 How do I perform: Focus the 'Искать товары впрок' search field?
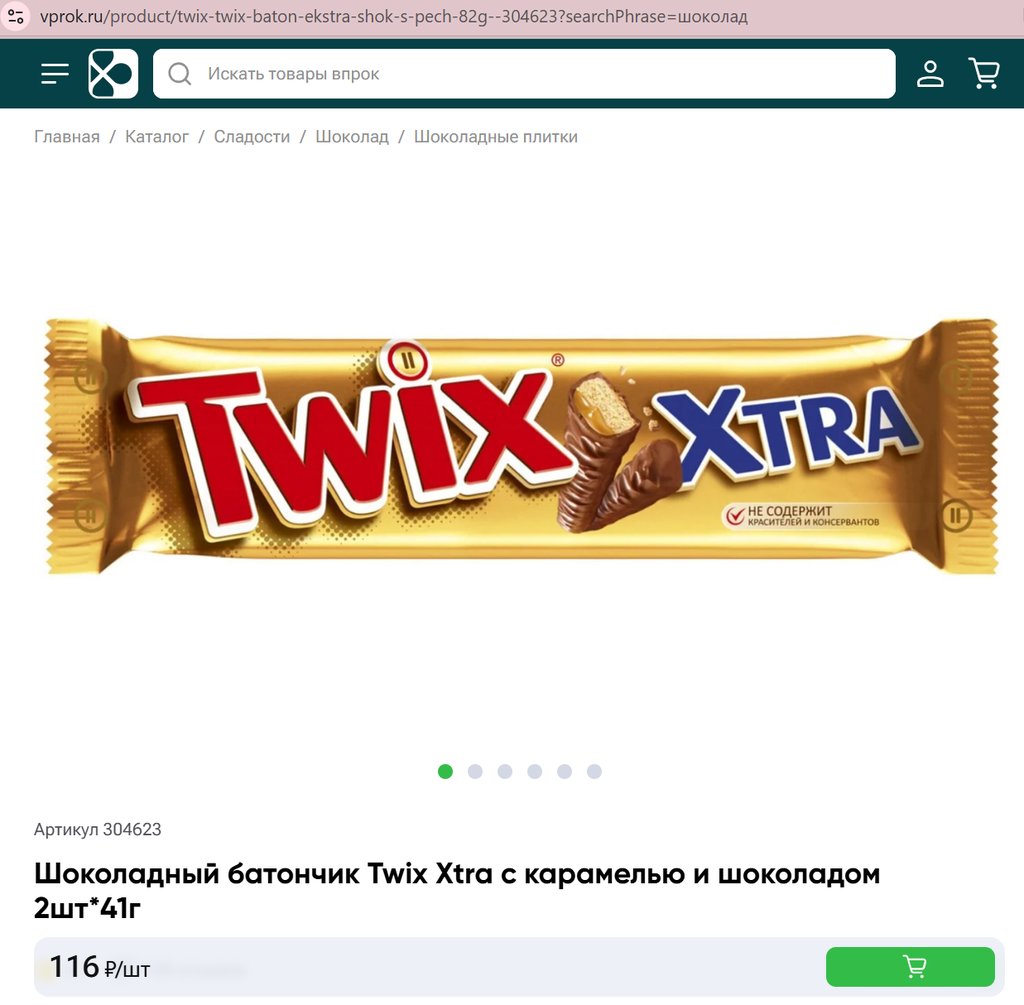tap(524, 74)
